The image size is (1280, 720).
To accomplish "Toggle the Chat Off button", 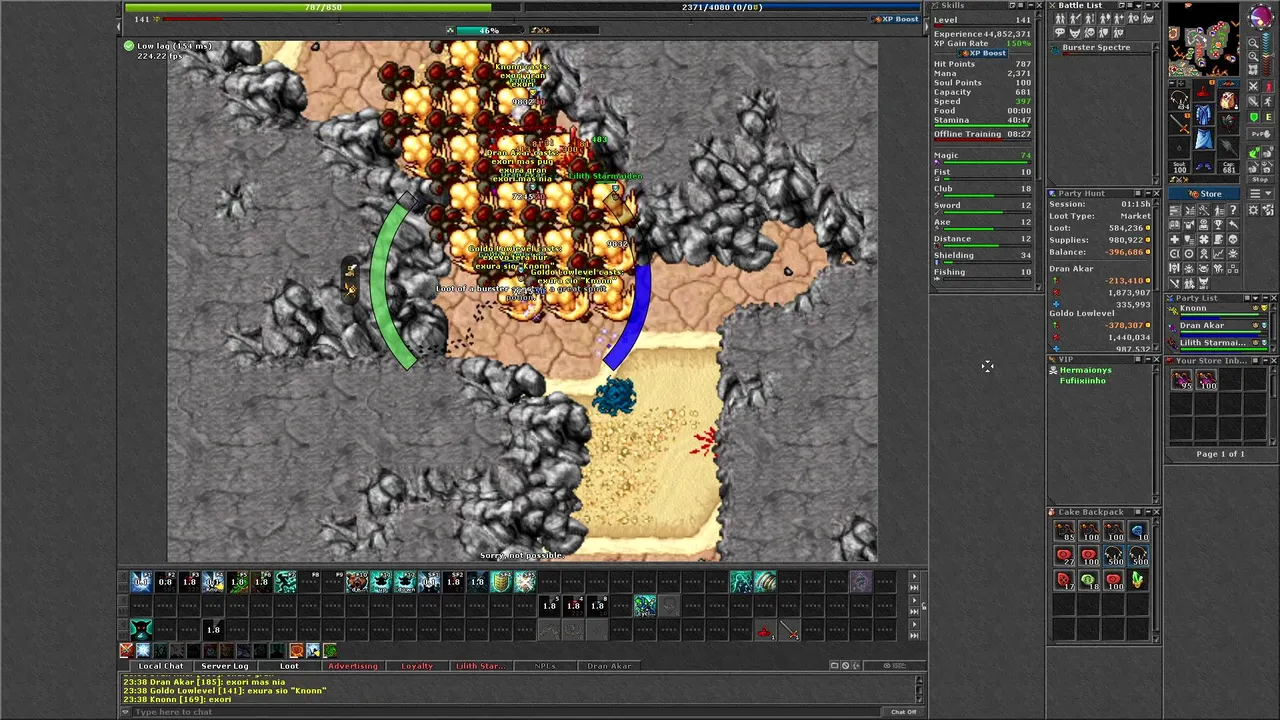I will click(904, 712).
